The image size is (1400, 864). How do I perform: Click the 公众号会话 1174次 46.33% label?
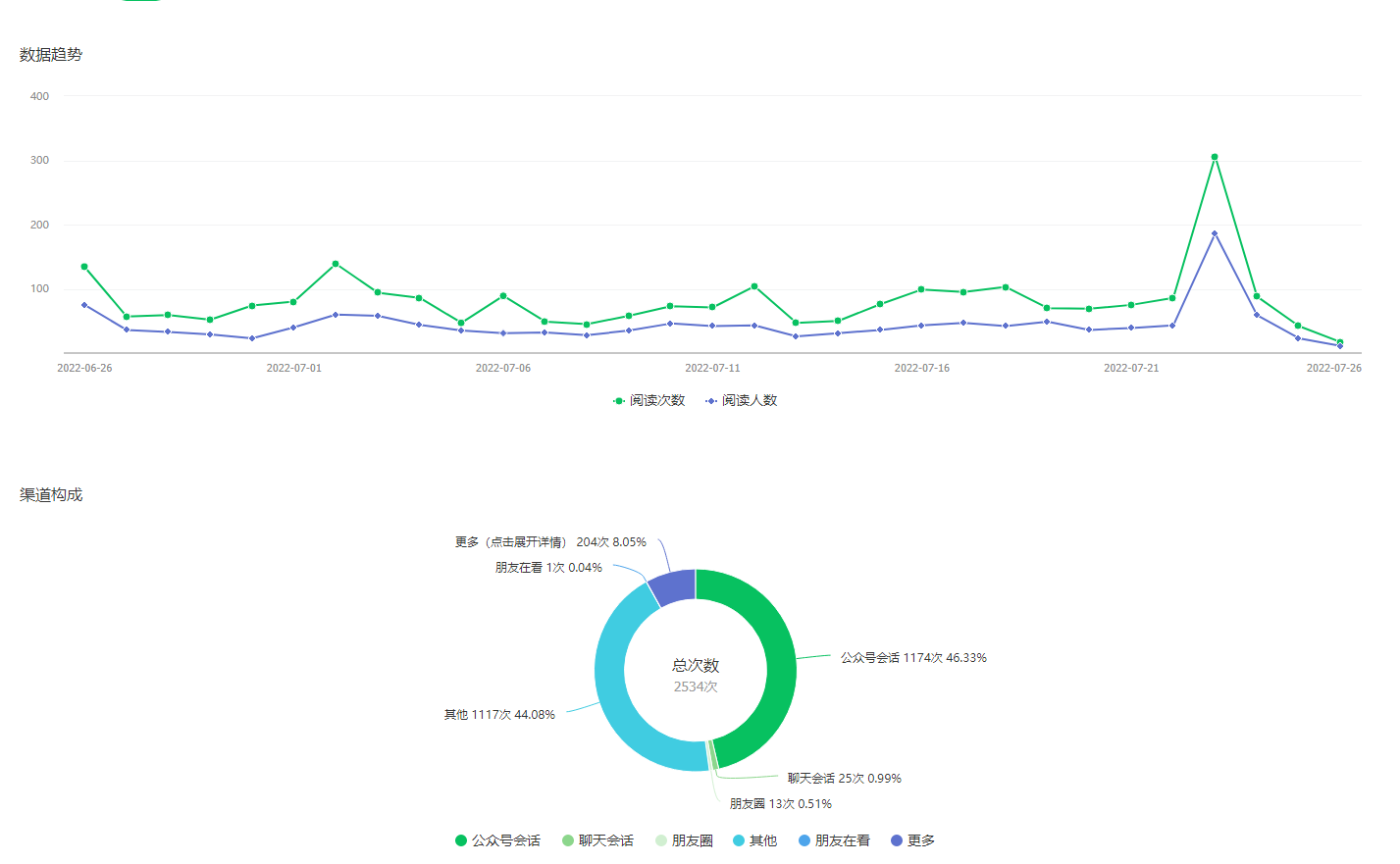[913, 658]
